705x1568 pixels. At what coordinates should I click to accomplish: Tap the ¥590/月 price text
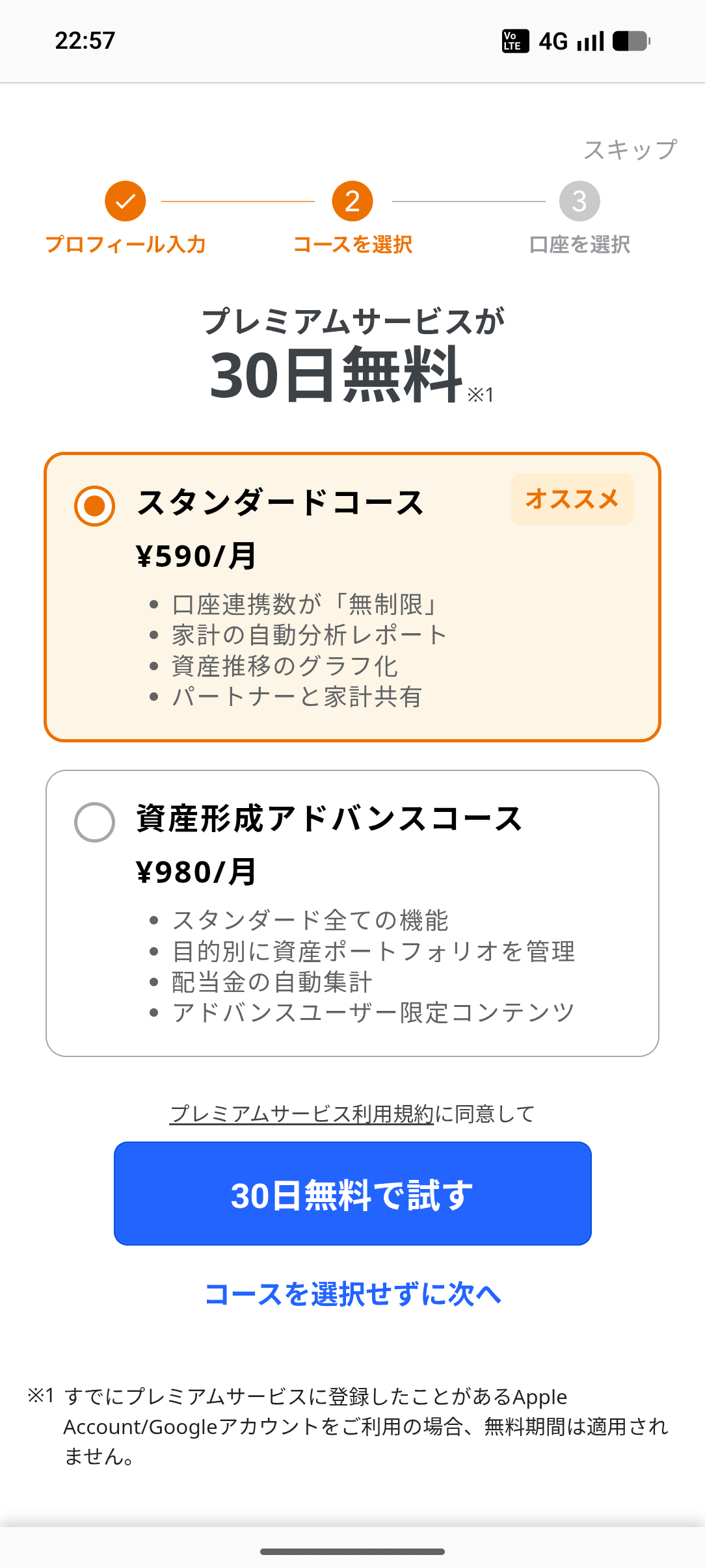tap(196, 556)
